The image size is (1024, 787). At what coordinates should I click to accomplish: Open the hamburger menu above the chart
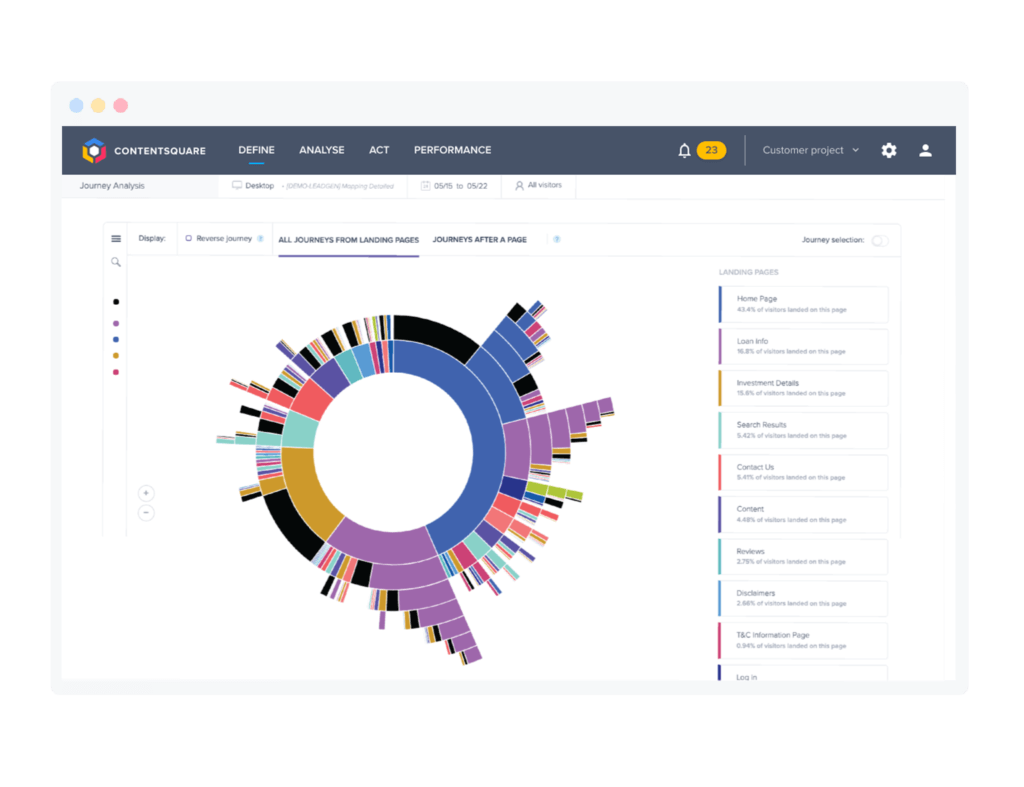[x=116, y=239]
